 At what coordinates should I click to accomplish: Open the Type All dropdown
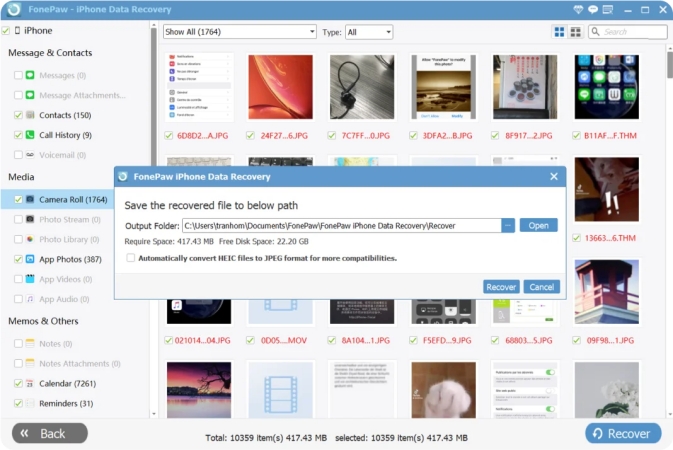pos(369,32)
